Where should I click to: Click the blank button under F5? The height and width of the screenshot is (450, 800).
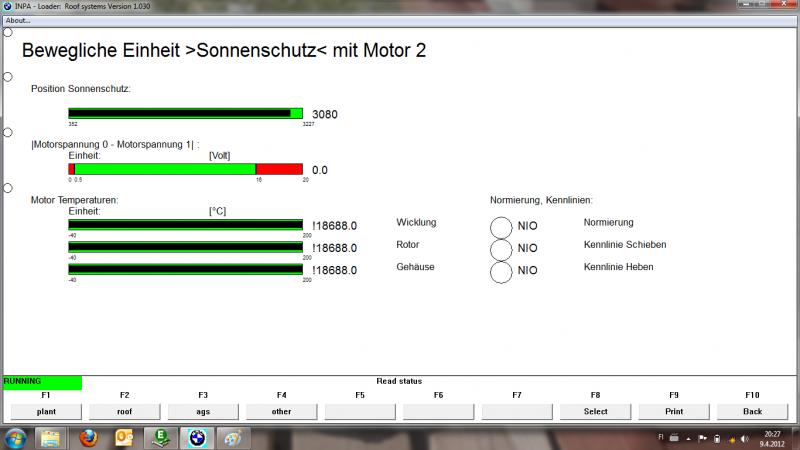360,411
